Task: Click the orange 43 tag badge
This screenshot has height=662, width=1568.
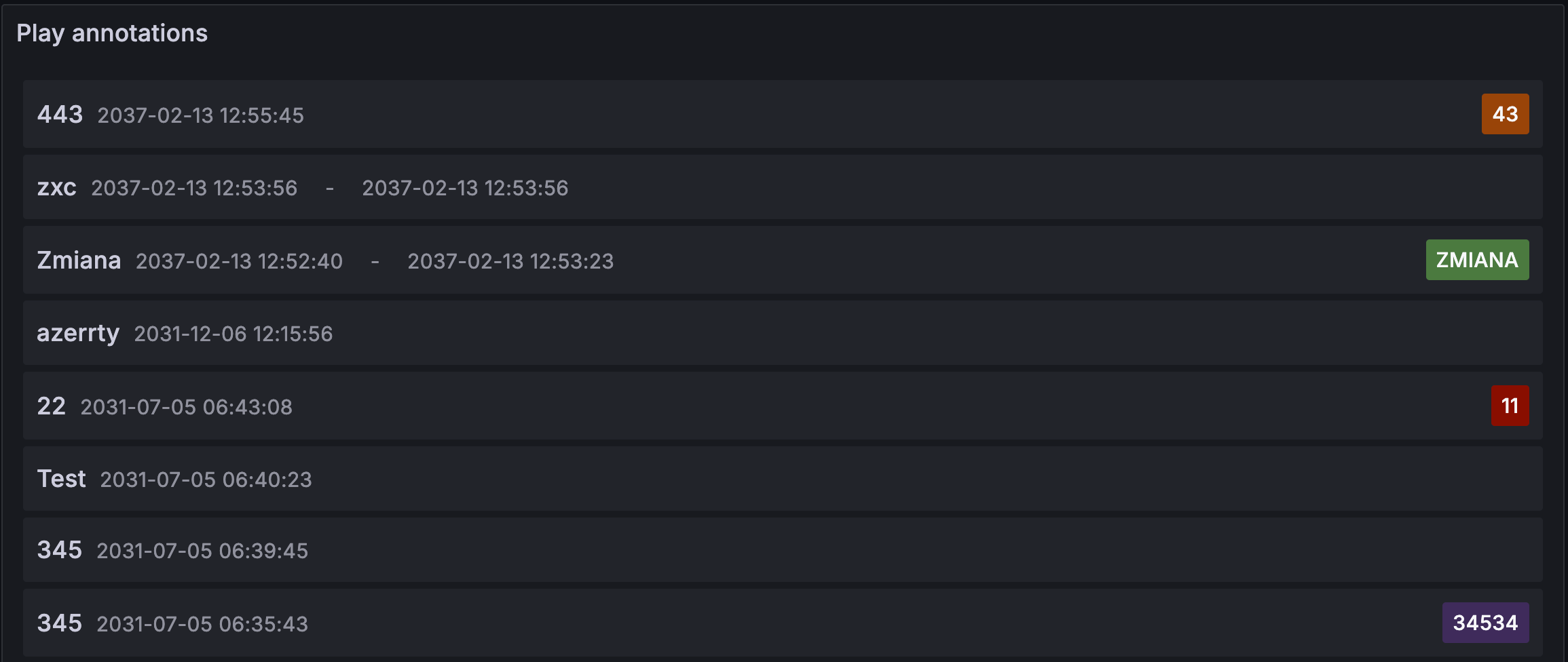Action: tap(1506, 114)
